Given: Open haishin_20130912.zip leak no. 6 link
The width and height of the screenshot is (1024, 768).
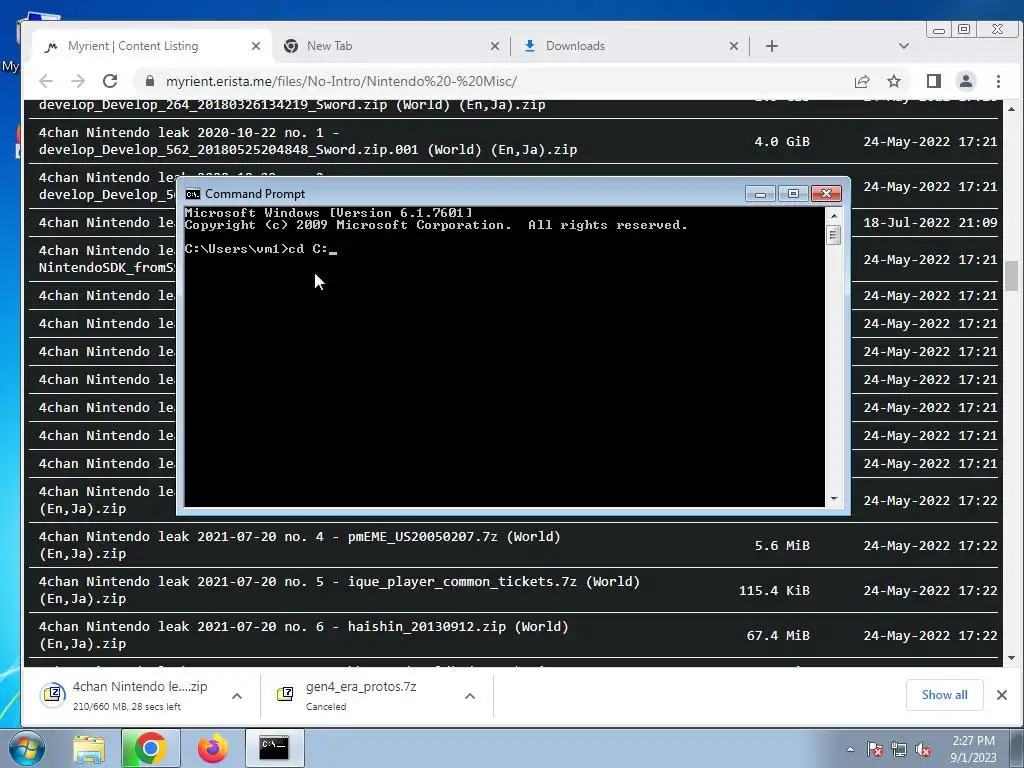Looking at the screenshot, I should 303,635.
